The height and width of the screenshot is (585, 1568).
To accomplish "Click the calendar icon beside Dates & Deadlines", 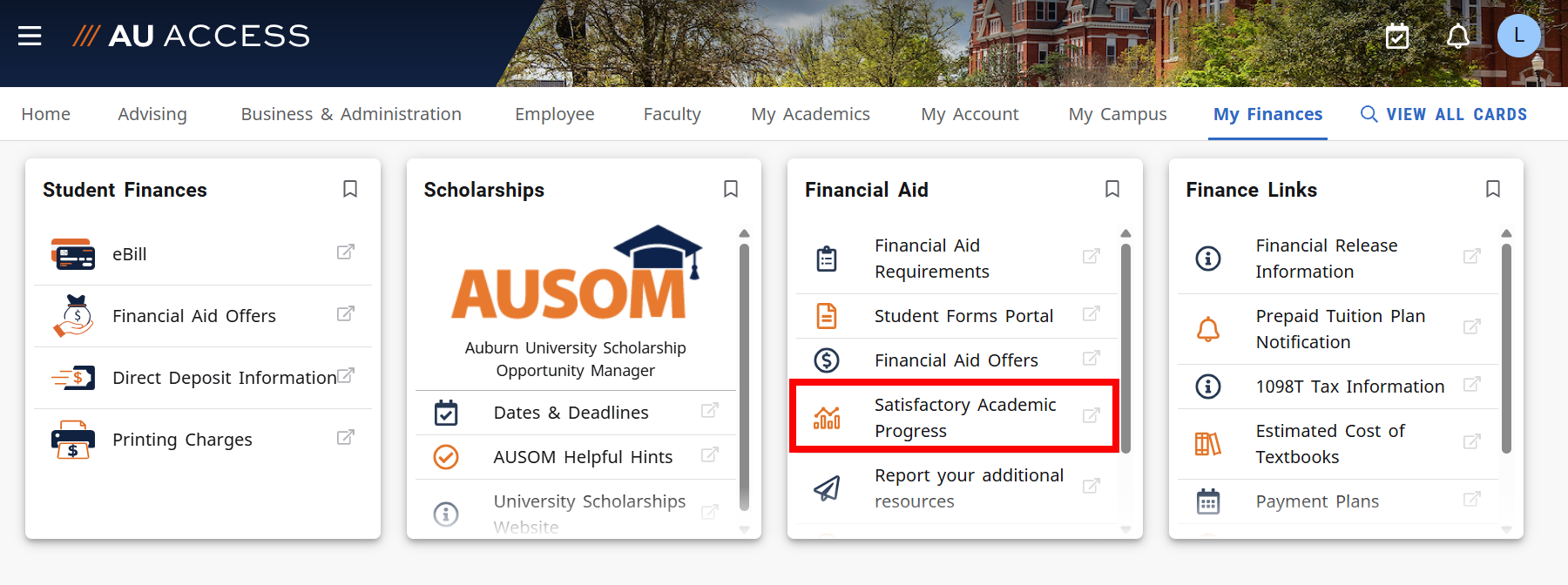I will (447, 413).
